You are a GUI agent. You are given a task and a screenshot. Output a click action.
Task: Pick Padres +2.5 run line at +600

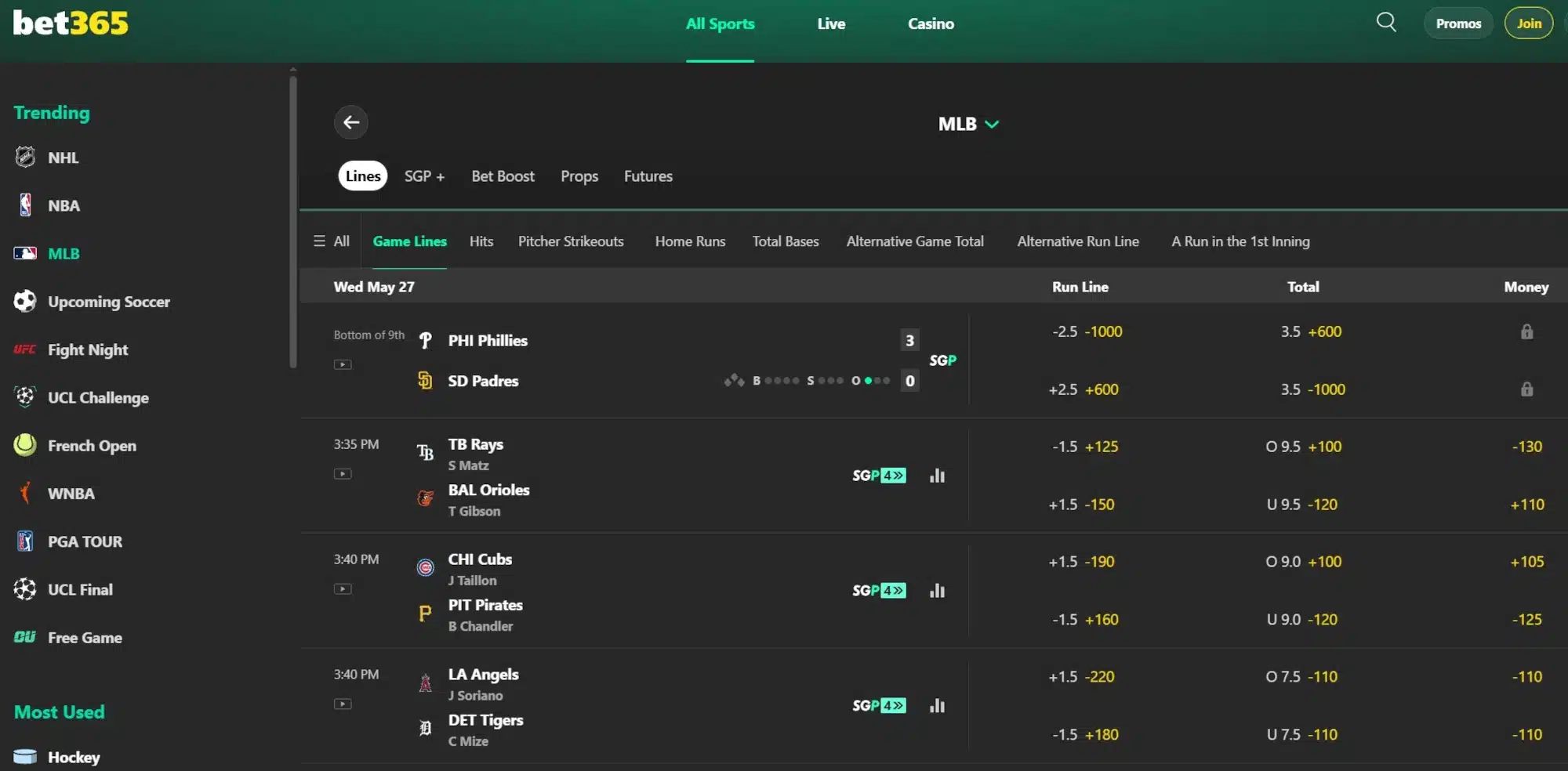[x=1083, y=389]
